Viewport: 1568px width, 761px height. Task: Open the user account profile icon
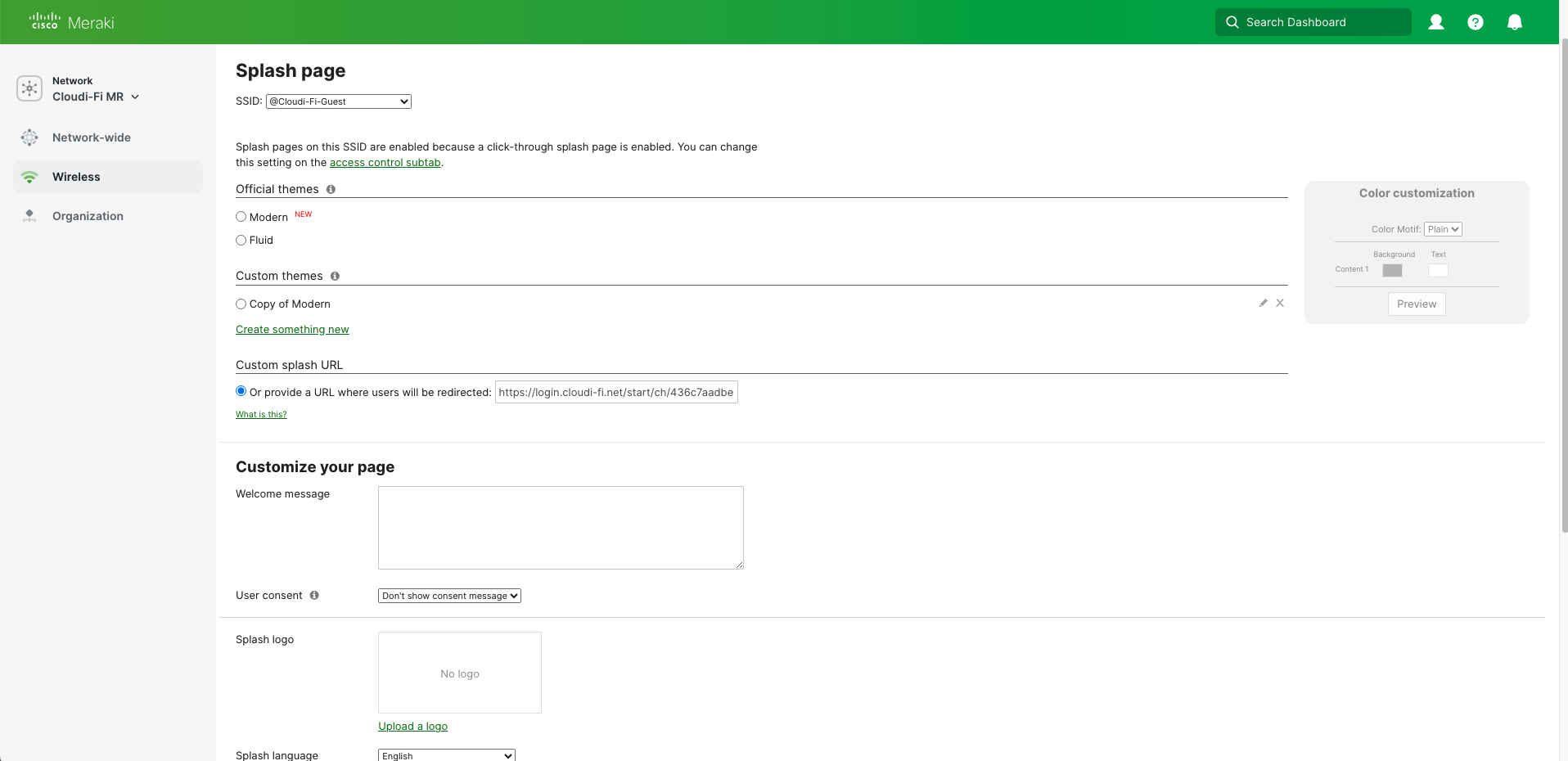pos(1435,22)
